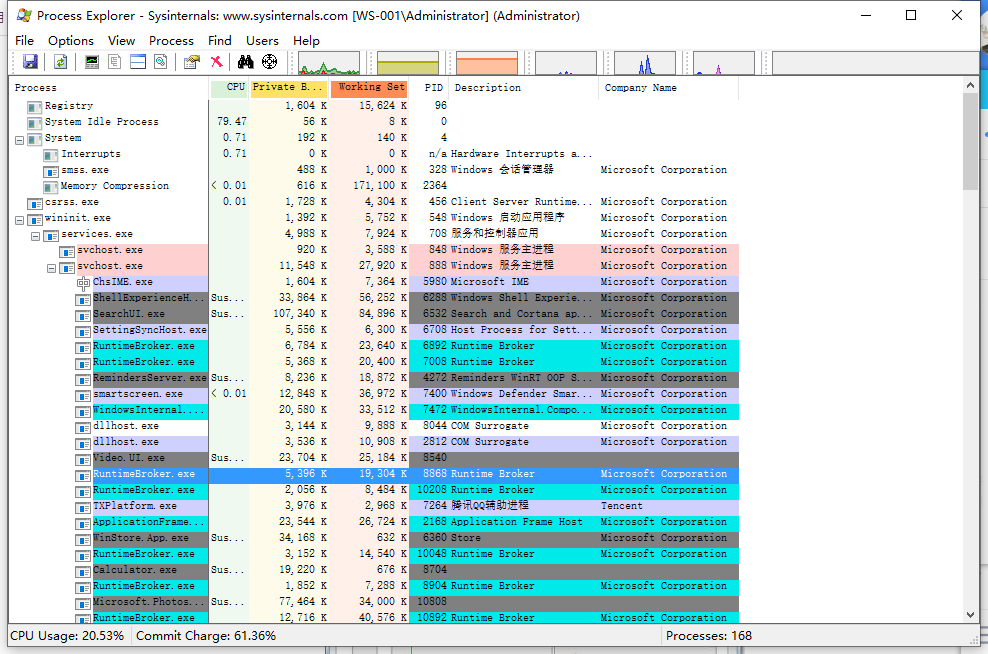Collapse the services.exe process tree node
This screenshot has height=654, width=988.
[x=35, y=233]
